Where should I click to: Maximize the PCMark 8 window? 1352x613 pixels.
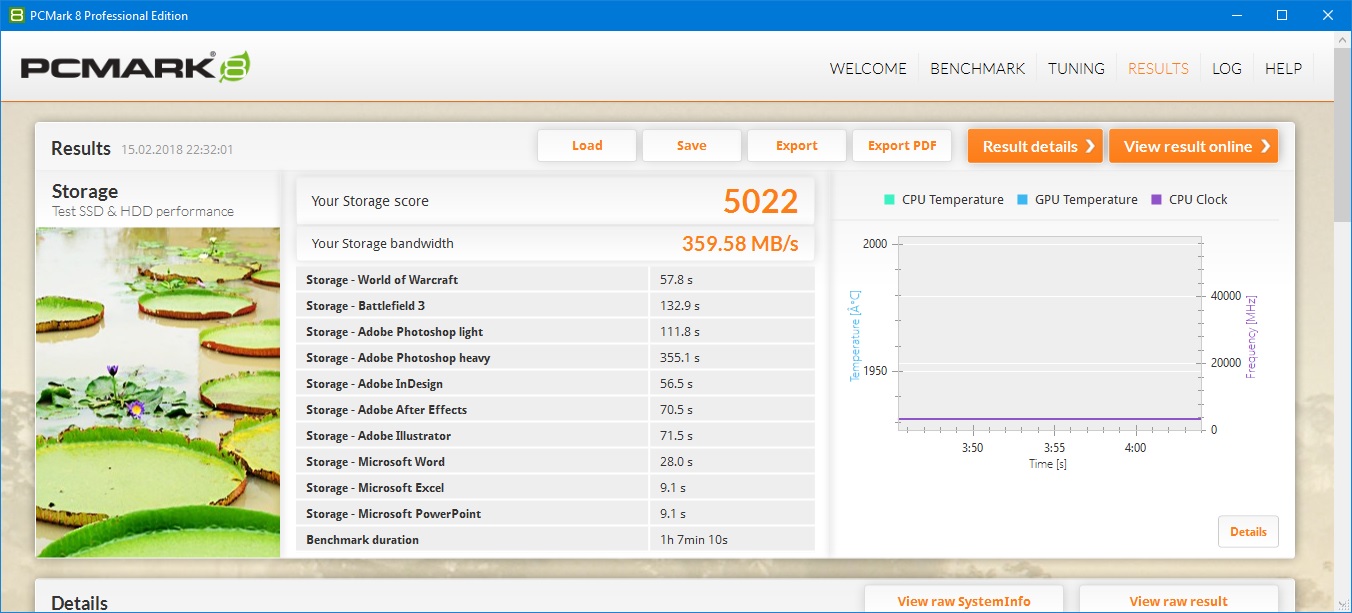click(x=1282, y=15)
